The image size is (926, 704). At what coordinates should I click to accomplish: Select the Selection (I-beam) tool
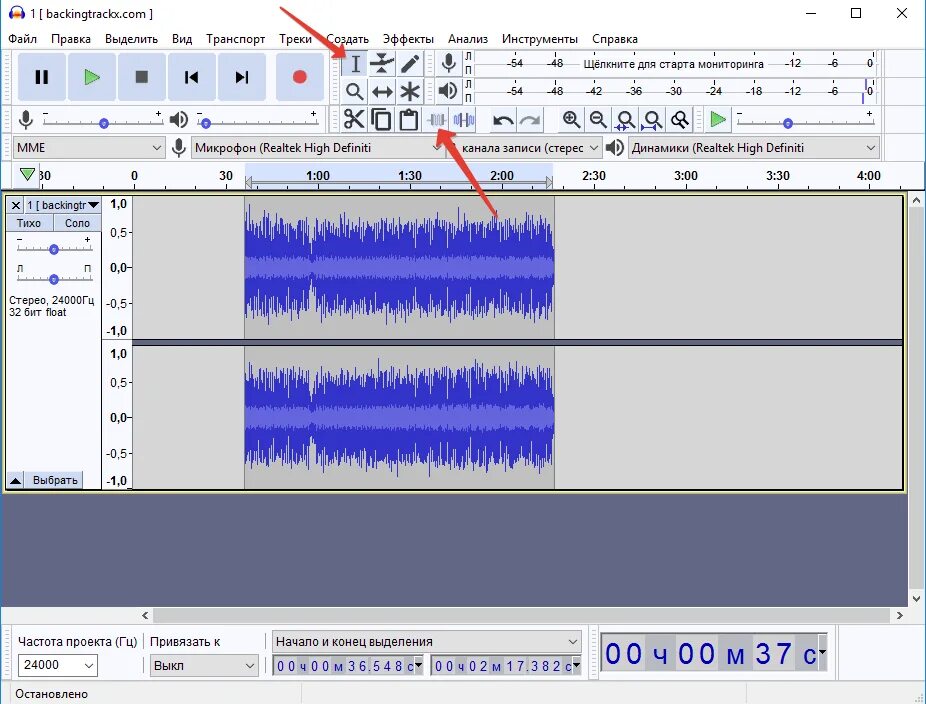(x=355, y=63)
